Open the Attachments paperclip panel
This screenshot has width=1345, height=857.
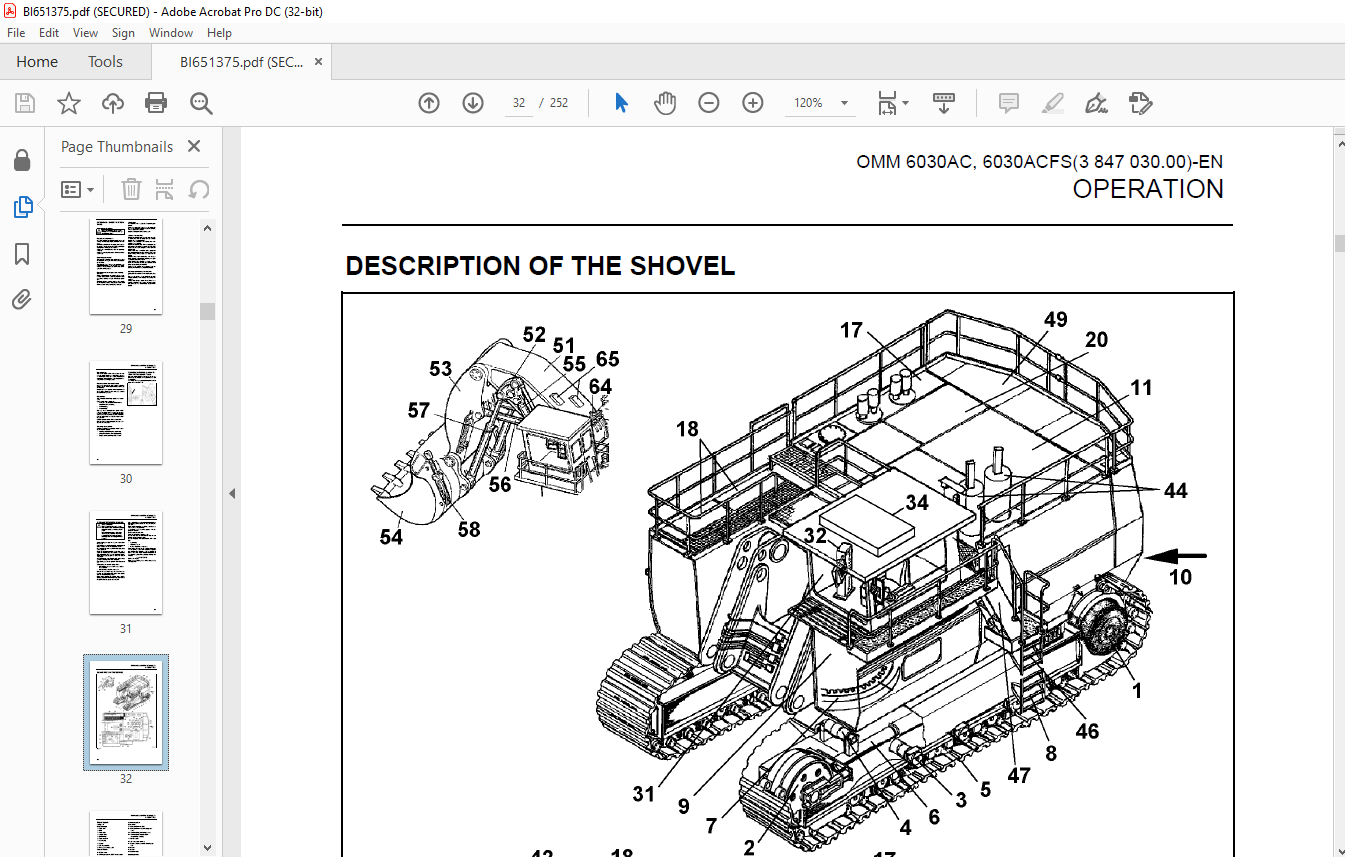22,299
